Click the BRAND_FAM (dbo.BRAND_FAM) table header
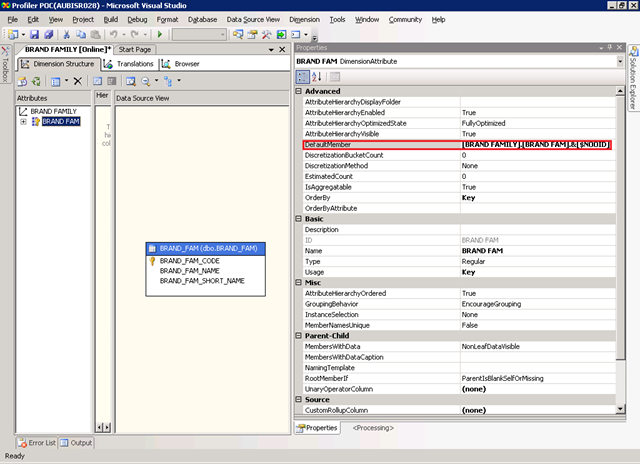Viewport: 640px width, 464px height. 206,249
